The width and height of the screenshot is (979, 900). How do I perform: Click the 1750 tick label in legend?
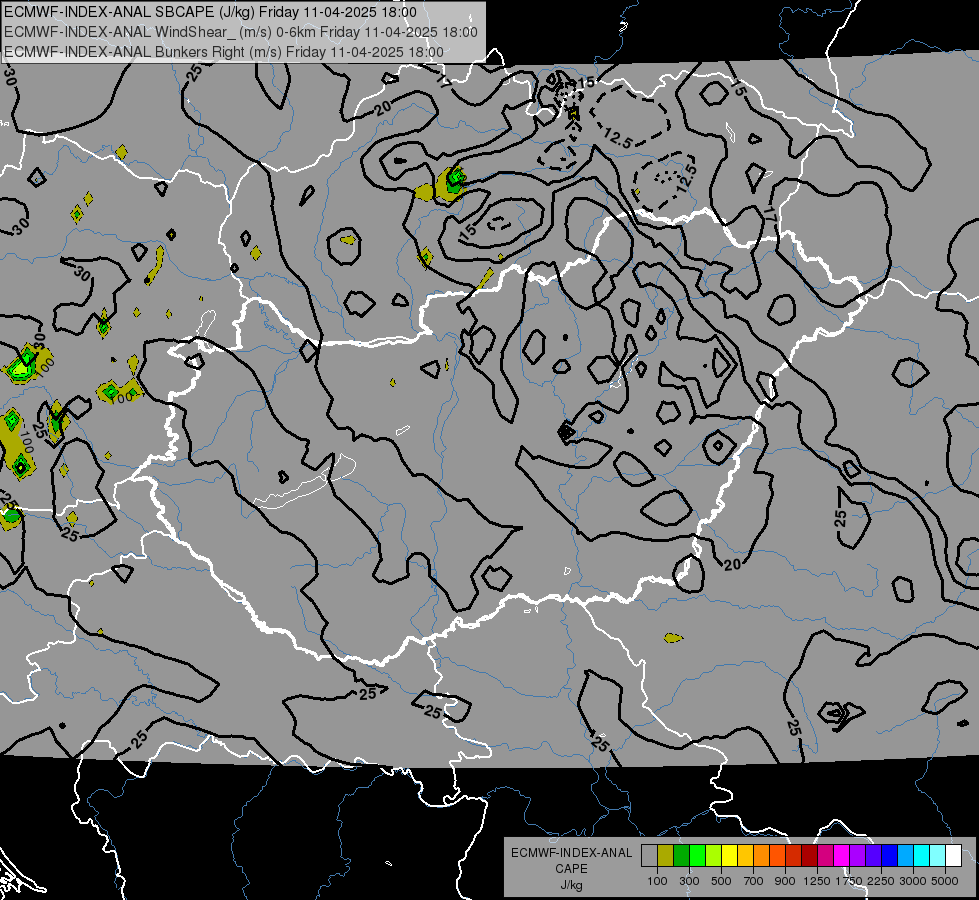(x=849, y=881)
